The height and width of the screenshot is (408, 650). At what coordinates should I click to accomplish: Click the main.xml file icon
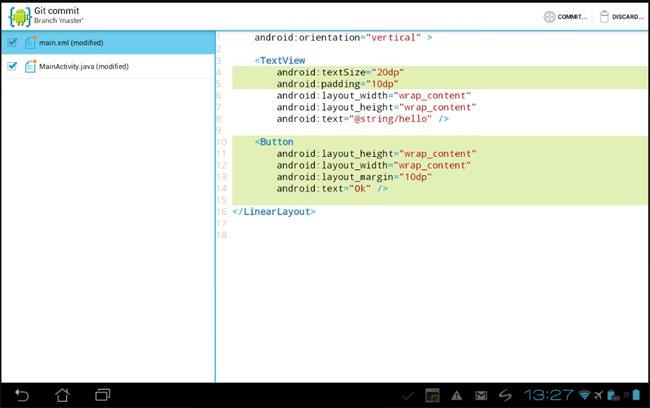click(x=30, y=42)
